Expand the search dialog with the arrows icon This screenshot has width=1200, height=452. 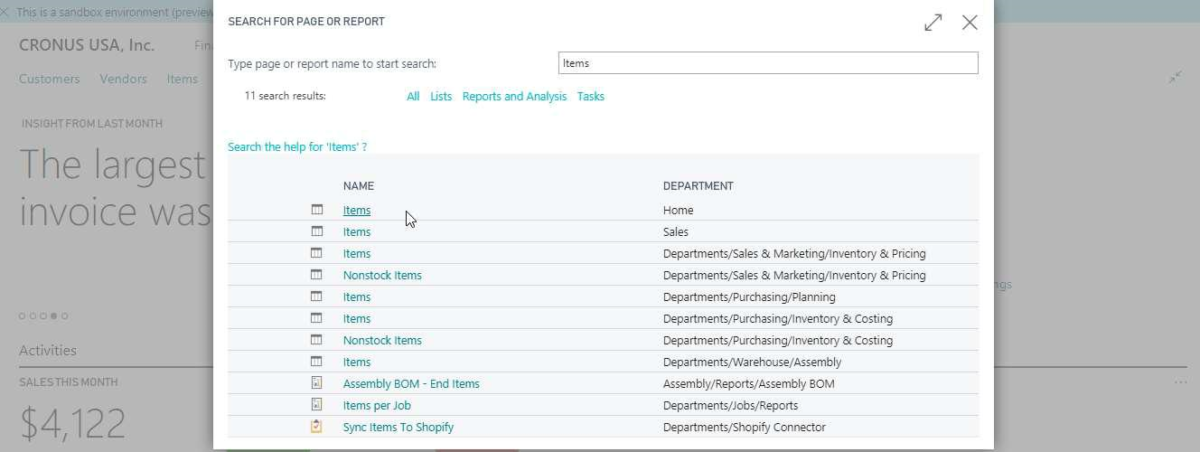click(x=934, y=22)
